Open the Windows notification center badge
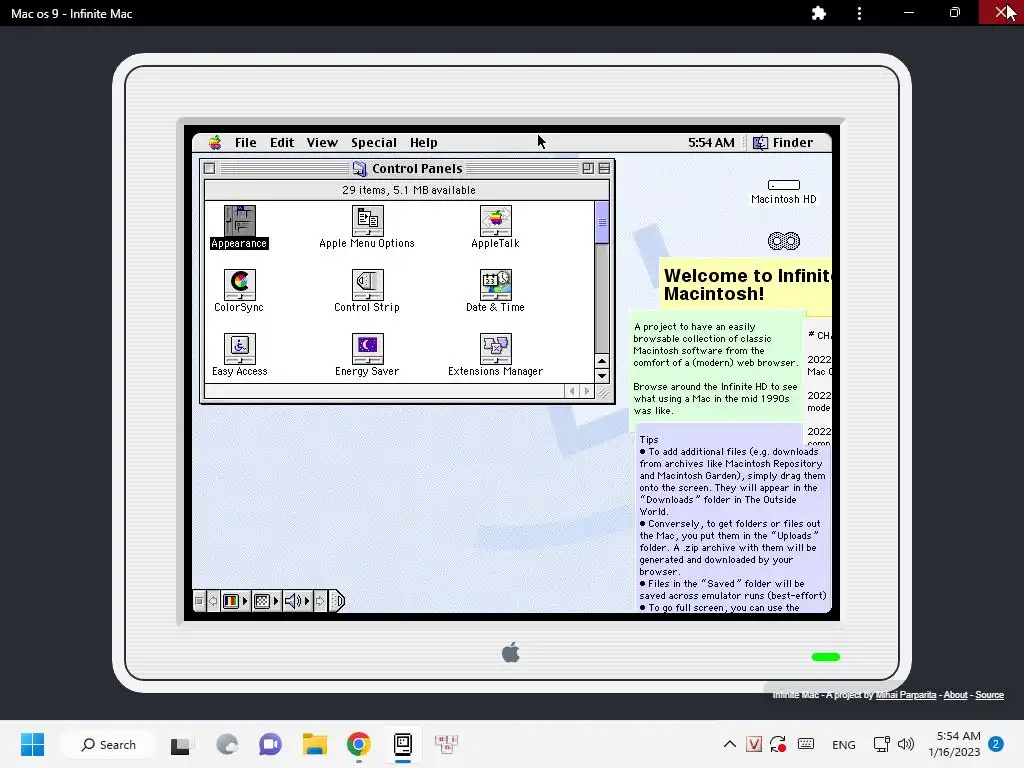This screenshot has width=1024, height=768. point(996,744)
